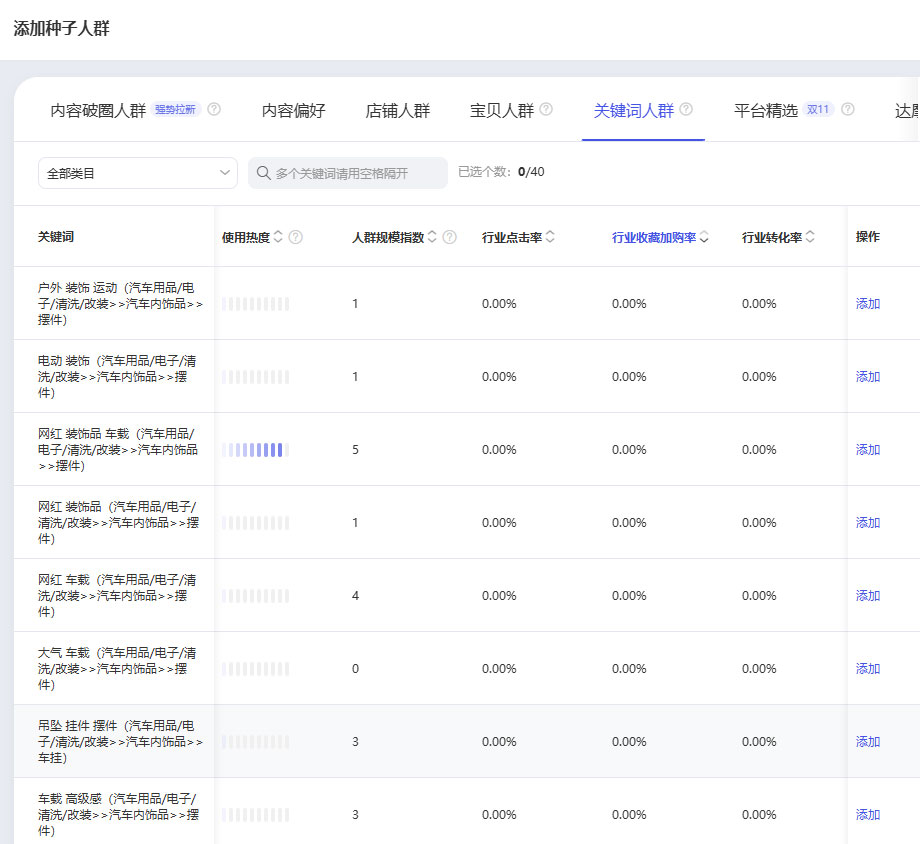Click help icon for 人群规模指数 column
The height and width of the screenshot is (844, 920).
click(x=449, y=237)
